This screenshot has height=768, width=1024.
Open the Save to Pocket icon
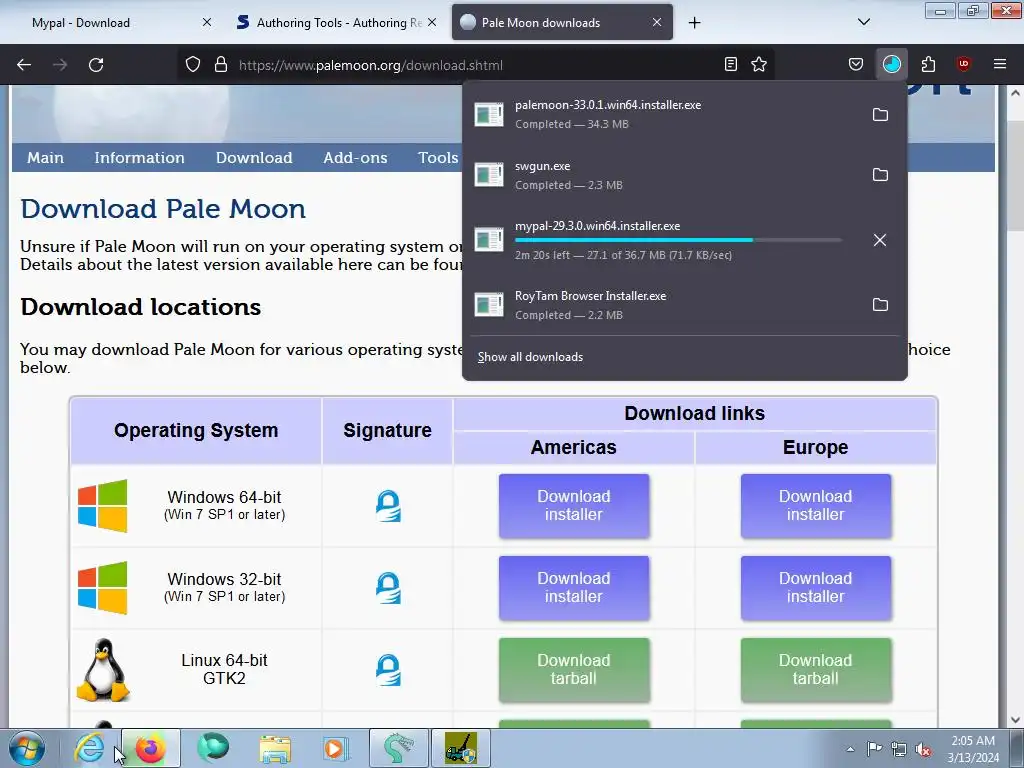(856, 65)
